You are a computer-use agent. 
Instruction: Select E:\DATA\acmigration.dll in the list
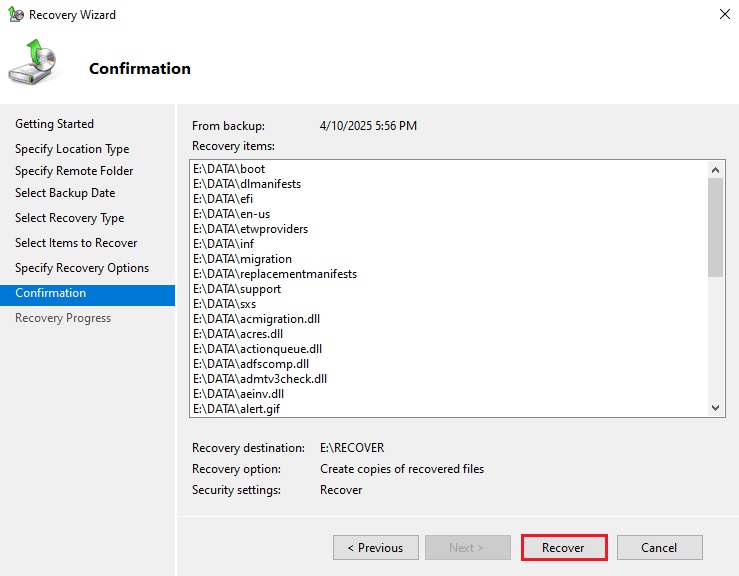tap(256, 319)
